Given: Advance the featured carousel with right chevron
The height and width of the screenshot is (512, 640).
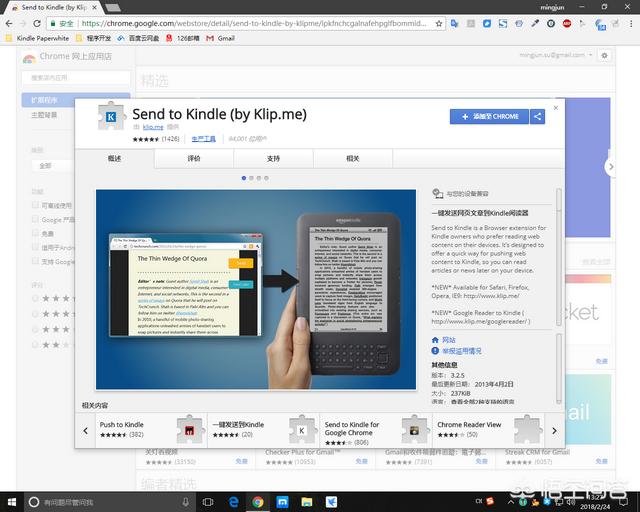Looking at the screenshot, I should click(611, 167).
